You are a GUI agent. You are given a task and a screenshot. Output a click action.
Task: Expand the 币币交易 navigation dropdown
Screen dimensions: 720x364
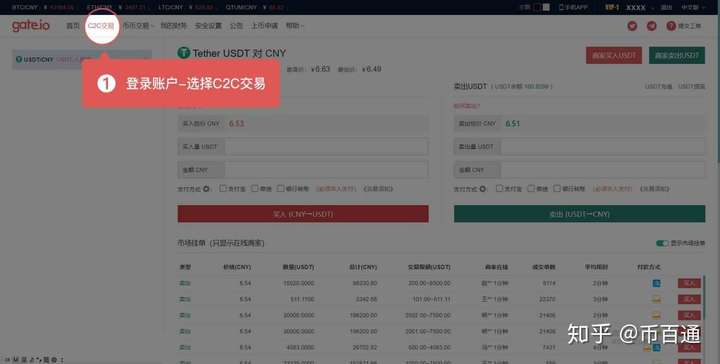pos(138,26)
